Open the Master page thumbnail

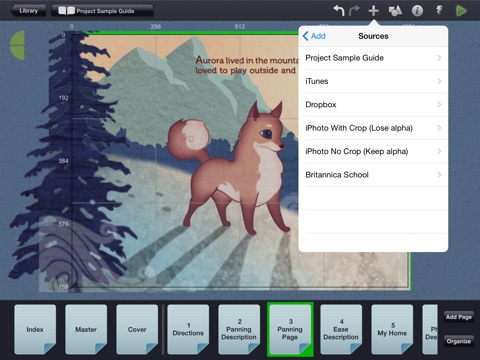point(86,329)
